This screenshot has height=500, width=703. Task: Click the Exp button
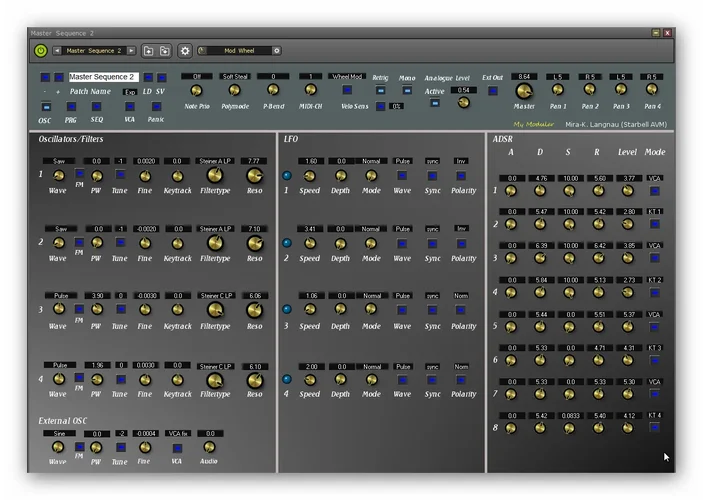(x=129, y=92)
